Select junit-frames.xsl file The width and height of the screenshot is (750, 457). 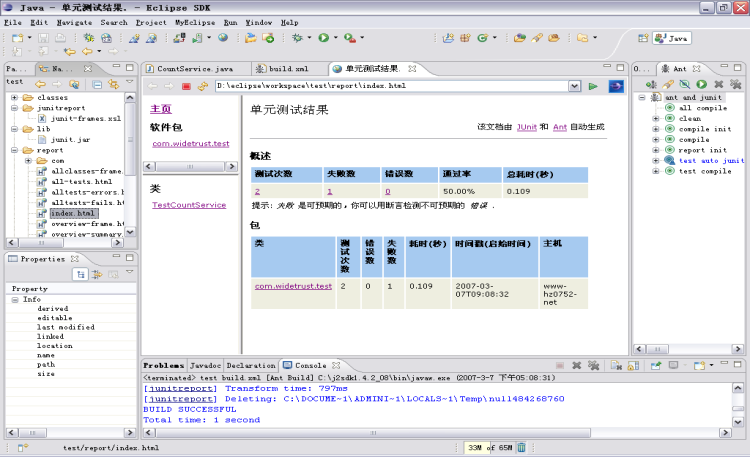[x=86, y=118]
